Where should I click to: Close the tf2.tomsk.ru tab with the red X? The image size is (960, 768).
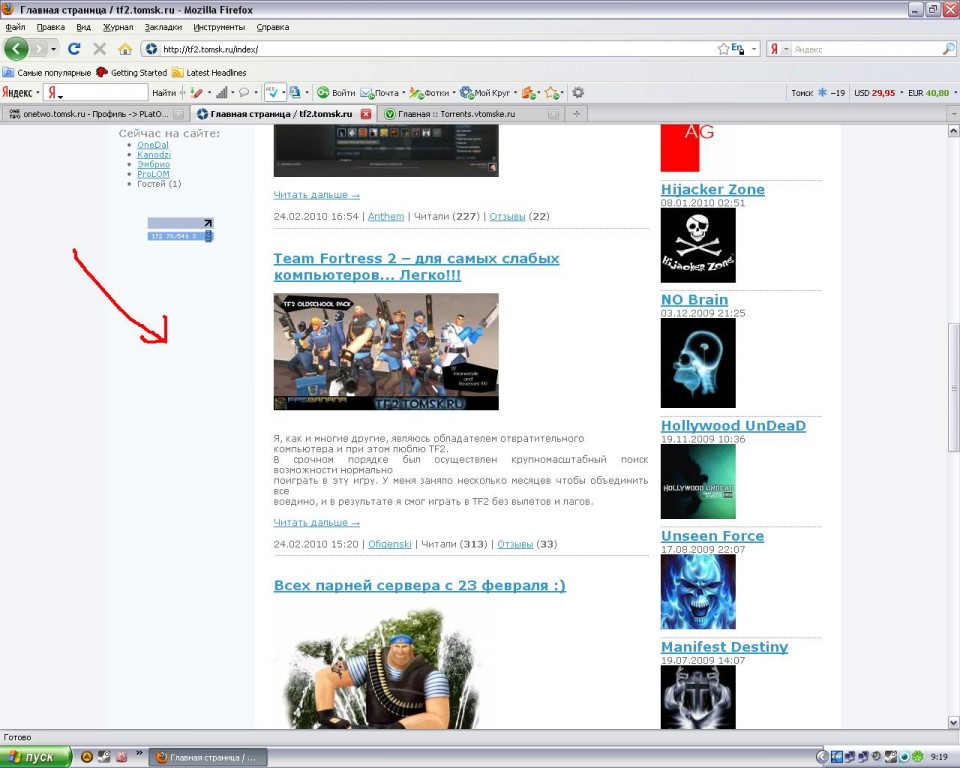[x=366, y=114]
